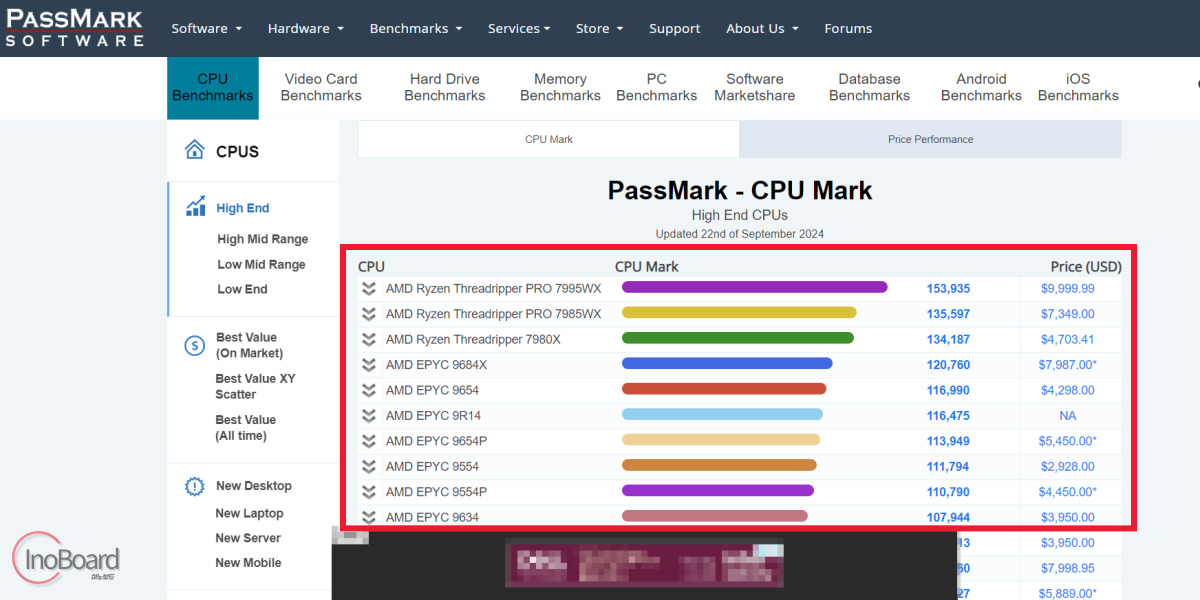Click the PassMark Software logo
Screen dimensions: 1200x600
tap(74, 28)
